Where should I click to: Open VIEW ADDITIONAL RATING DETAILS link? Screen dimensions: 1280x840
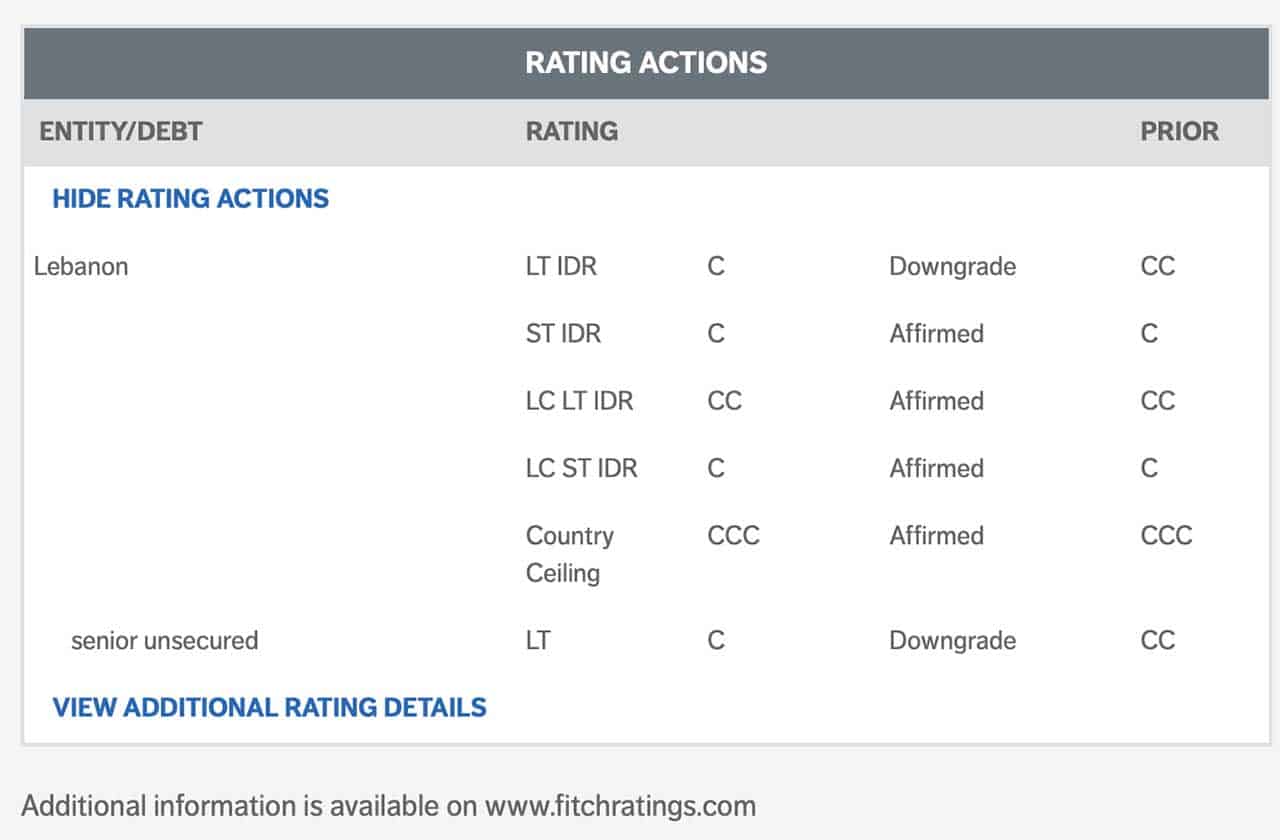click(x=269, y=707)
